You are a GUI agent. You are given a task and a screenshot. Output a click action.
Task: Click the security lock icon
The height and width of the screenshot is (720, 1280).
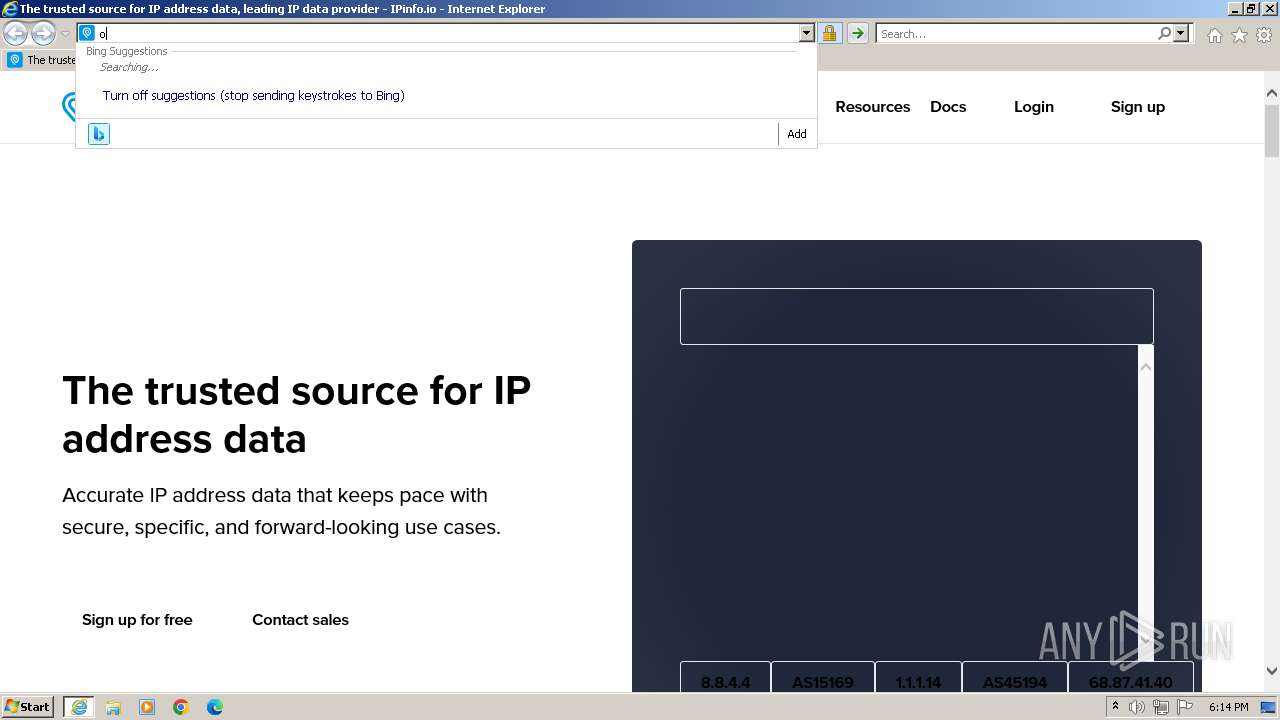tap(829, 33)
